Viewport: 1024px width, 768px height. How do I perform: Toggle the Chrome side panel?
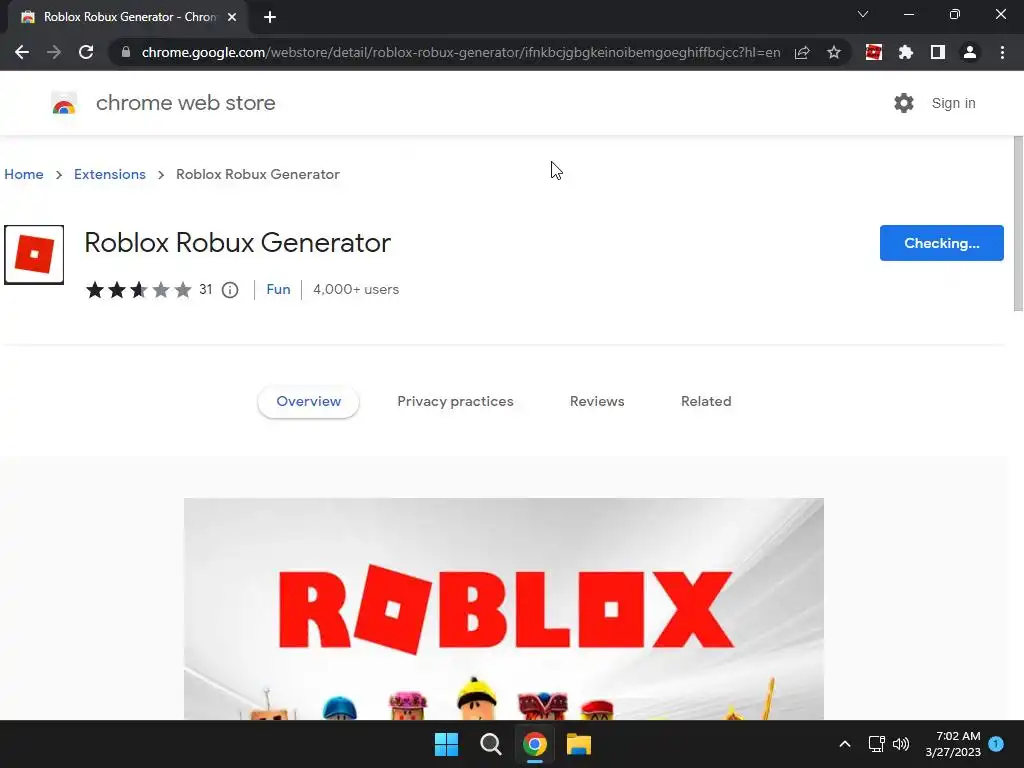(x=938, y=52)
